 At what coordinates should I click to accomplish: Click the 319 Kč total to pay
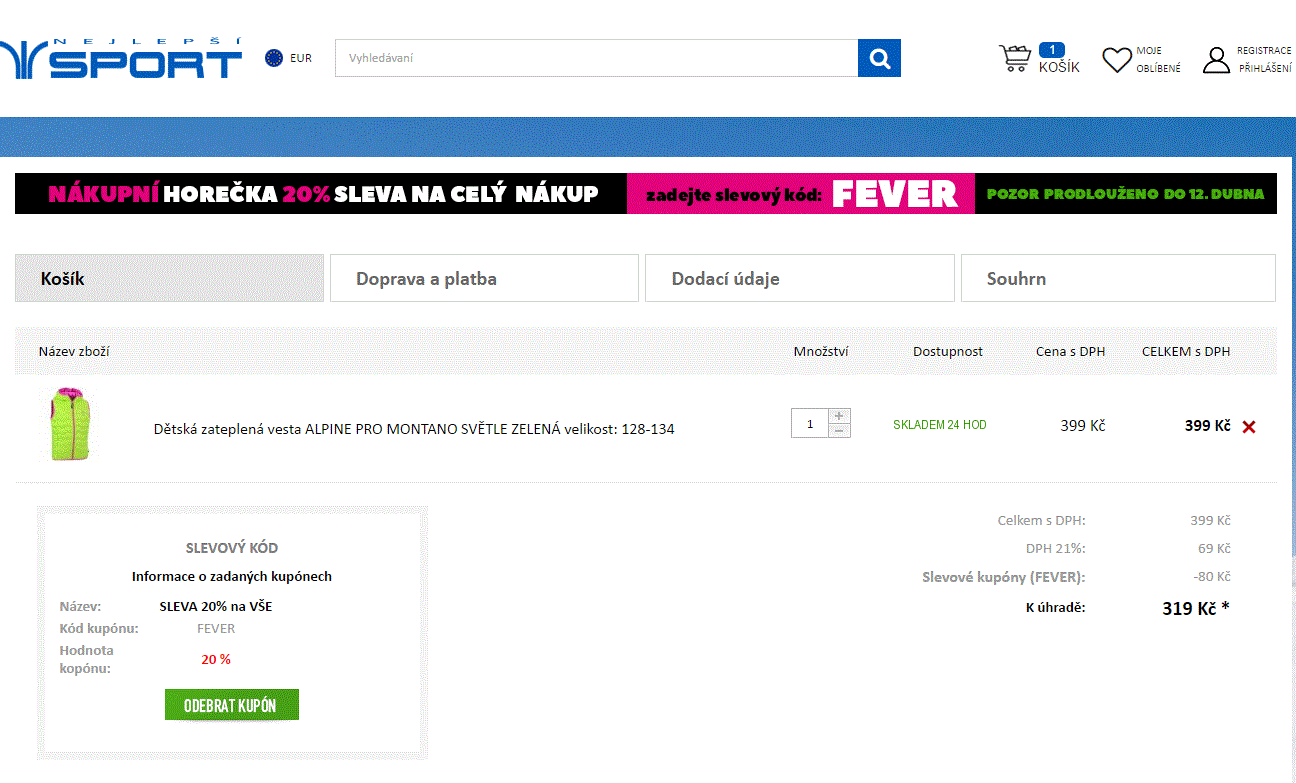[1196, 608]
